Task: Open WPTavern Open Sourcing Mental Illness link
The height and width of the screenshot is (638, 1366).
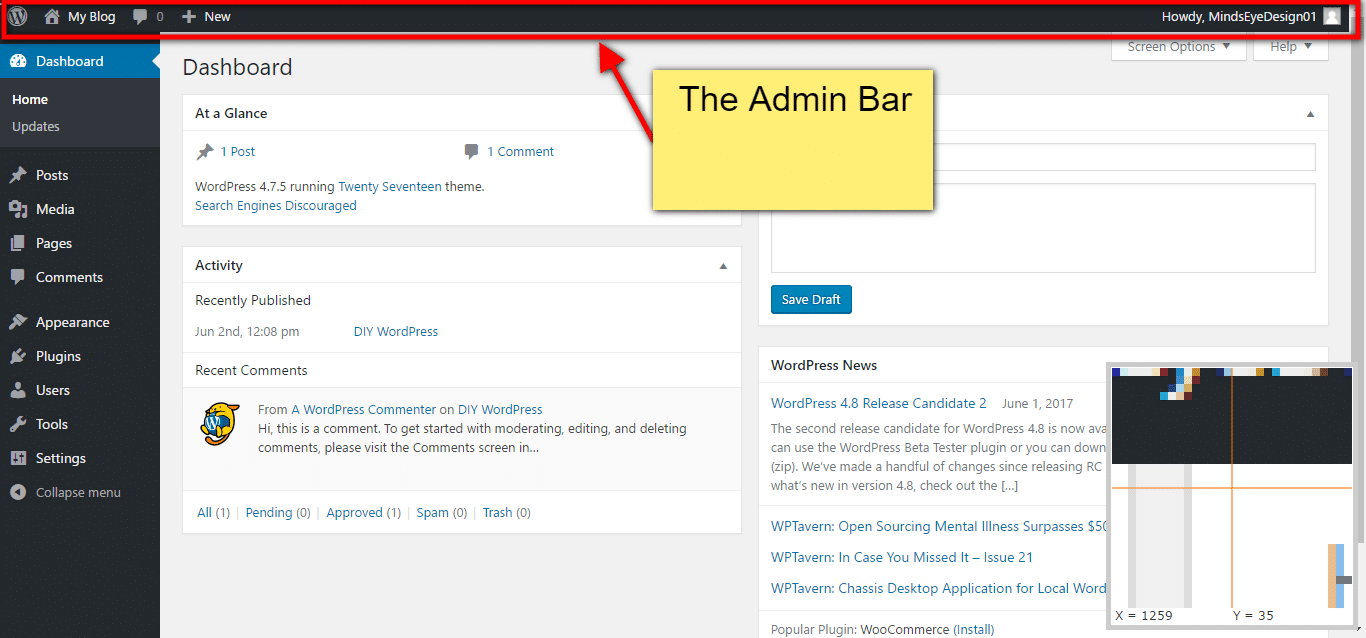Action: point(939,526)
